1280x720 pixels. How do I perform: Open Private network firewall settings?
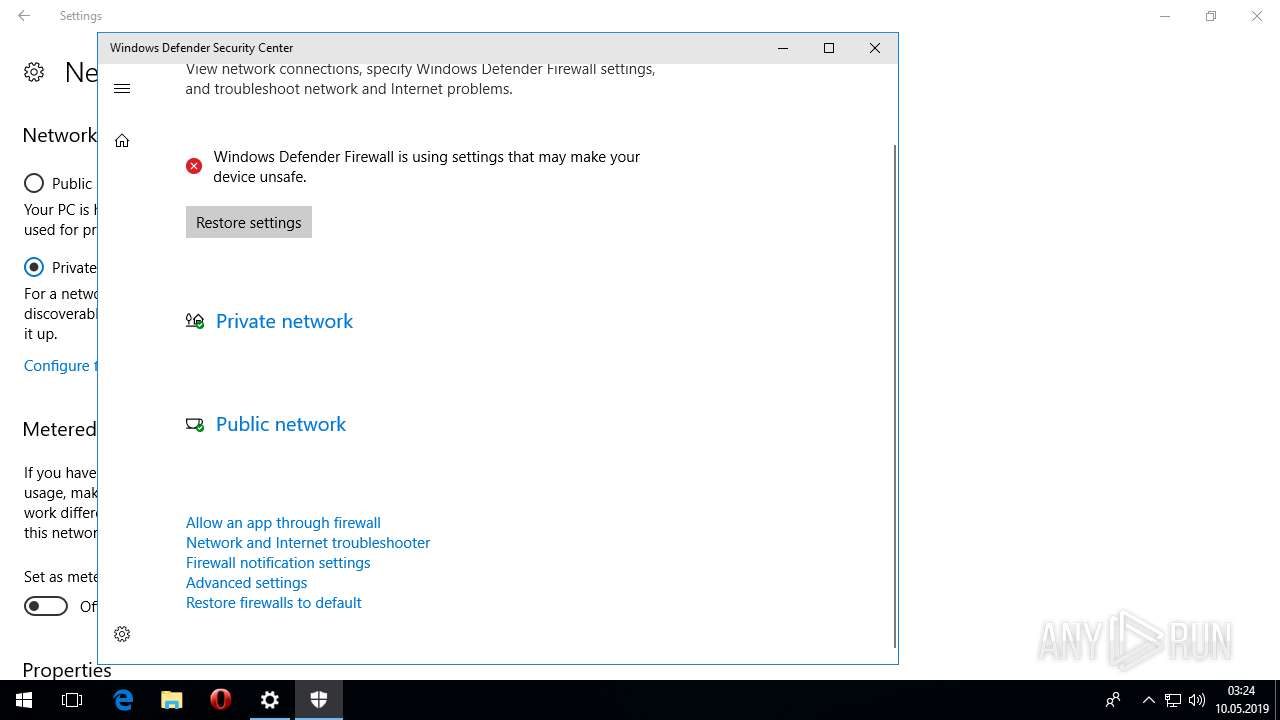coord(284,321)
